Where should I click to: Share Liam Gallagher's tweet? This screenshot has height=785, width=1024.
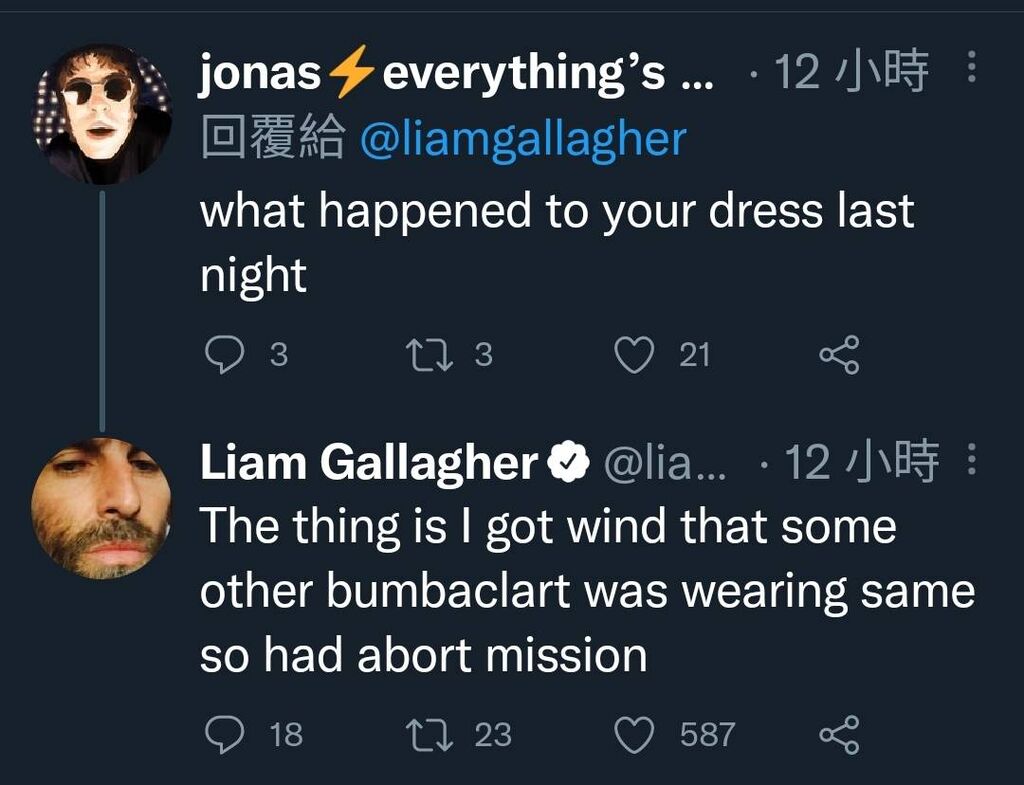[x=840, y=734]
